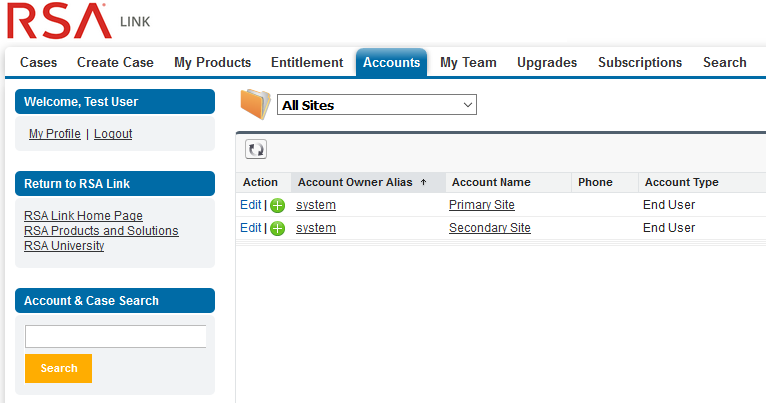Click the Account Type column header
The width and height of the screenshot is (766, 403).
[x=702, y=182]
